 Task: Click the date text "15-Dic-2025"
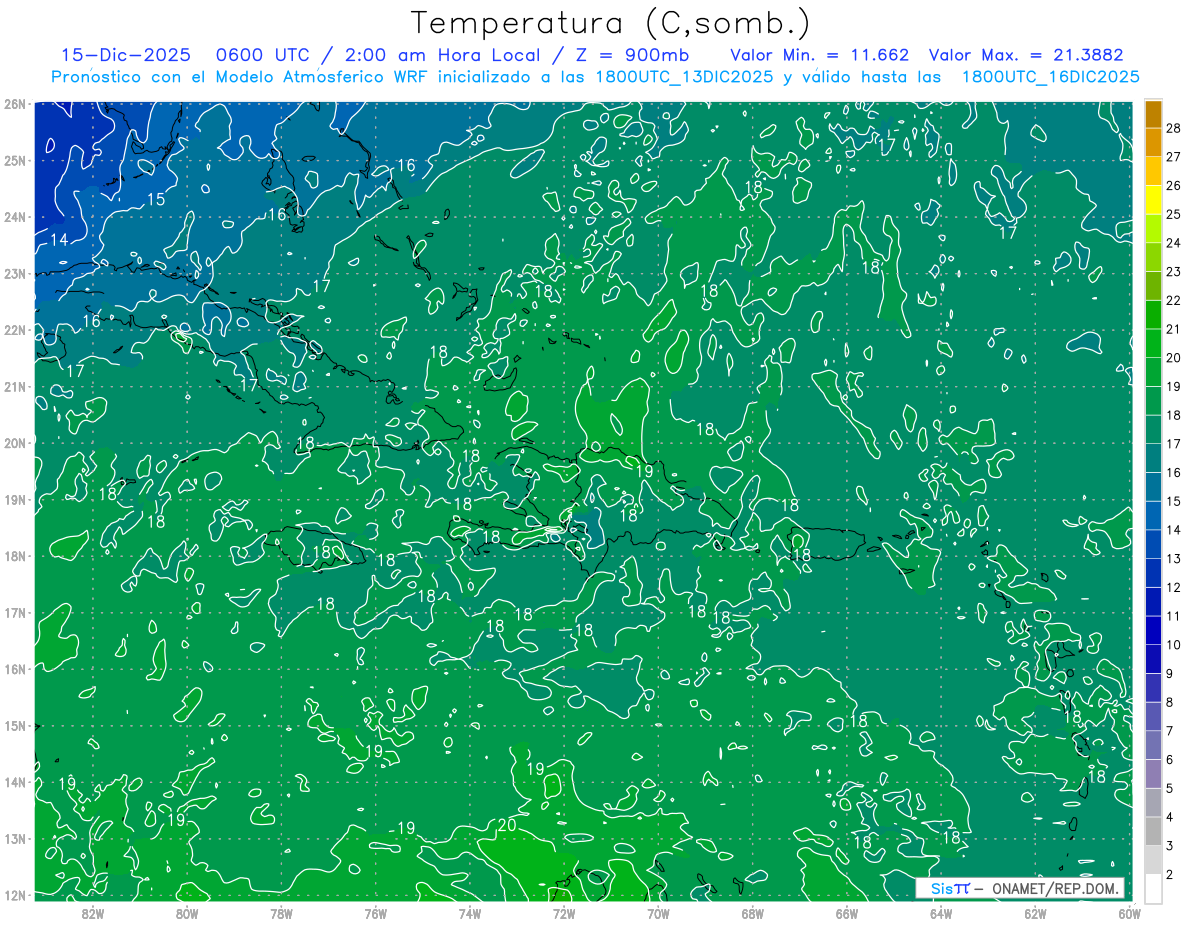pyautogui.click(x=125, y=55)
